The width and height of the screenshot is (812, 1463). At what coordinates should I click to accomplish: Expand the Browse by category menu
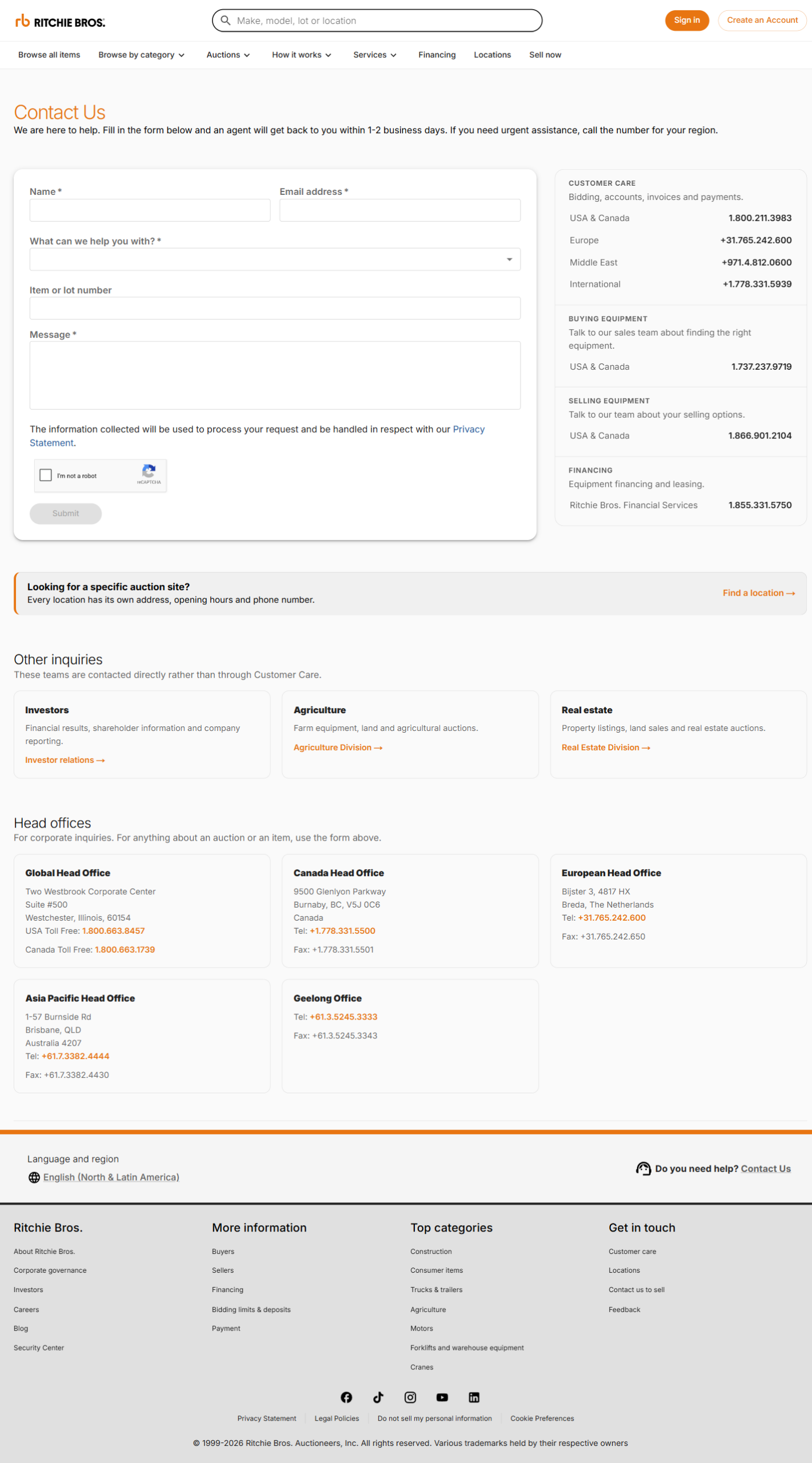[x=141, y=55]
